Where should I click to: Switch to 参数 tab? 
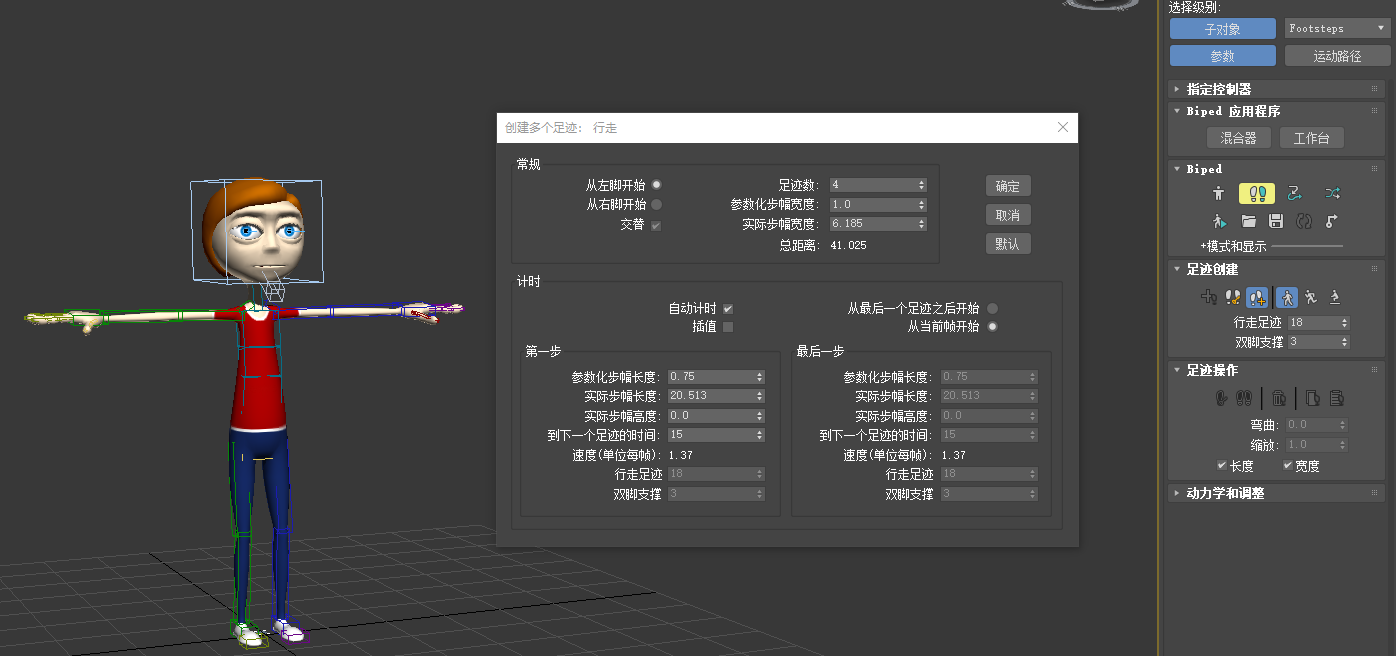click(1223, 56)
